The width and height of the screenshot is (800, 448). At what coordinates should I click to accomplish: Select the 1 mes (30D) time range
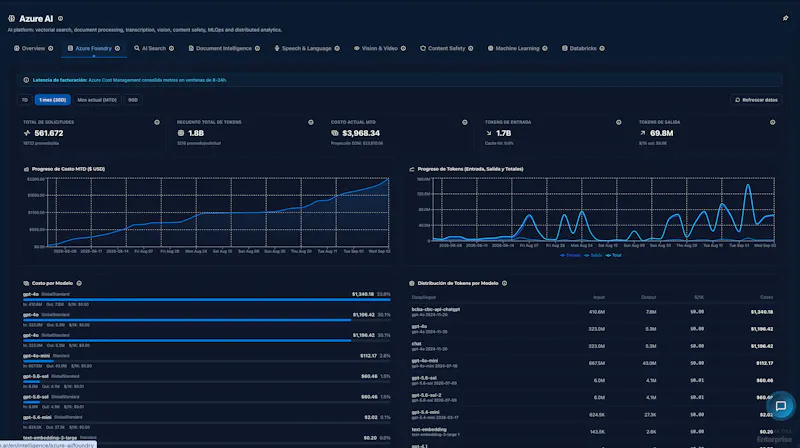tap(53, 100)
